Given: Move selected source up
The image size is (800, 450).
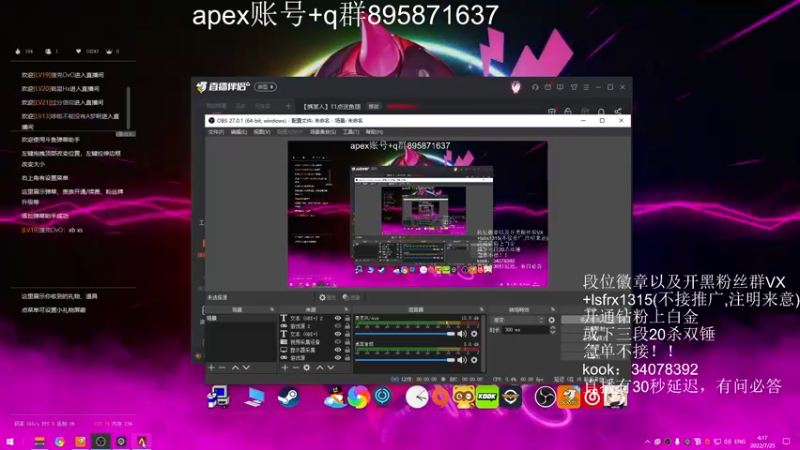Looking at the screenshot, I should click(x=320, y=367).
